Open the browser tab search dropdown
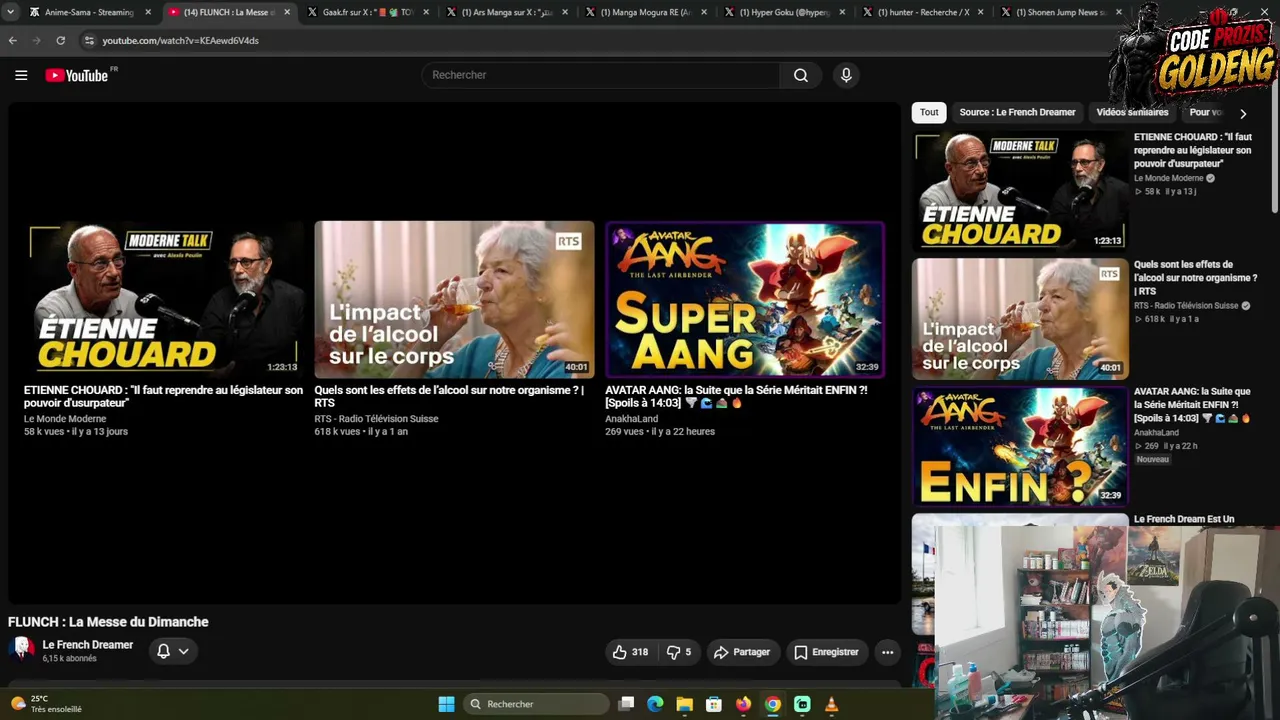This screenshot has height=720, width=1280. 10,12
